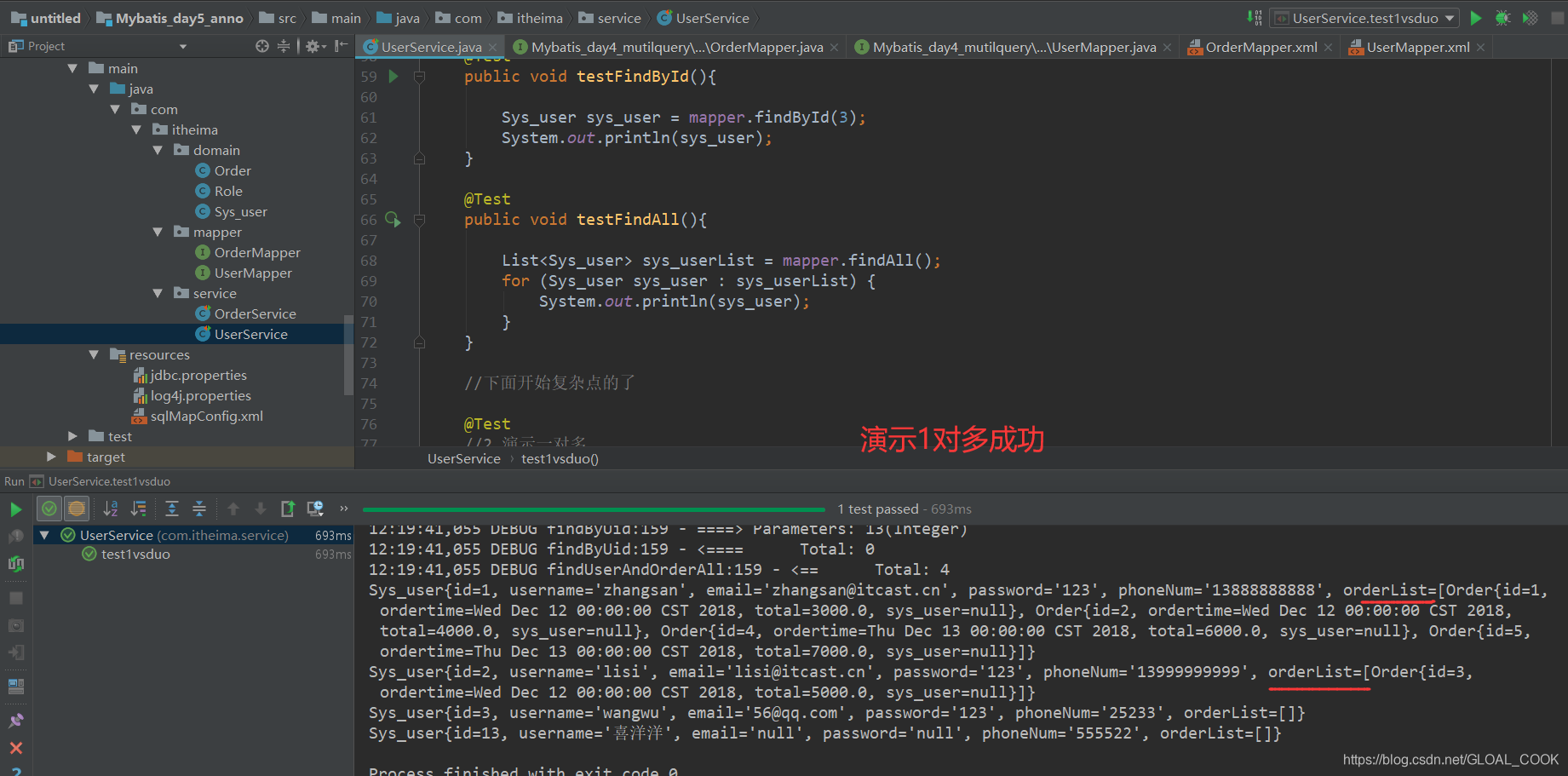Click test1vsduo() breadcrumb below editor

point(560,458)
